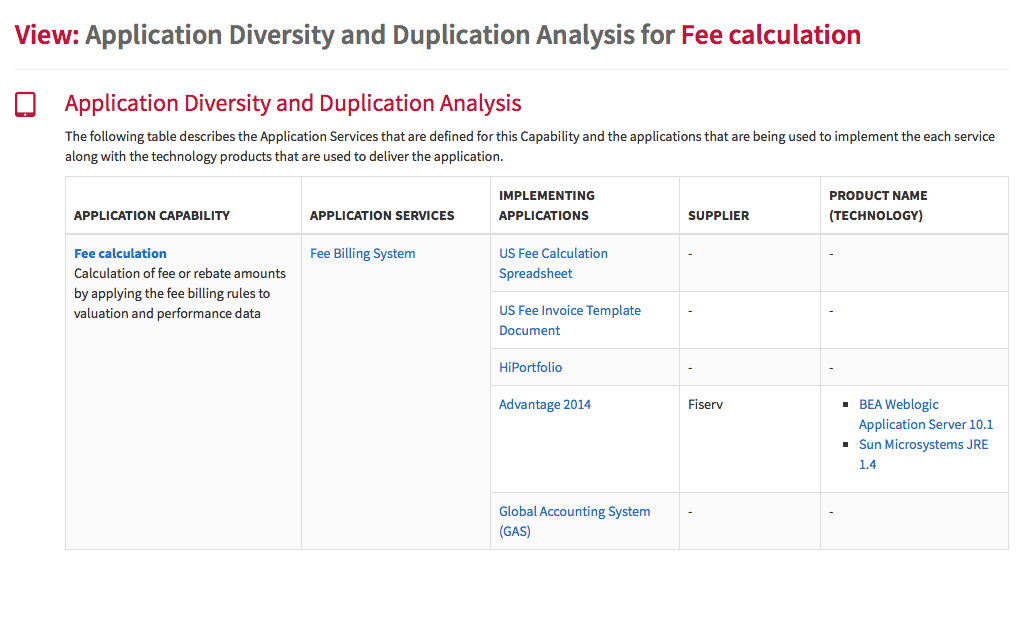Open the Advantage 2014 application link
The image size is (1024, 641).
click(x=545, y=405)
